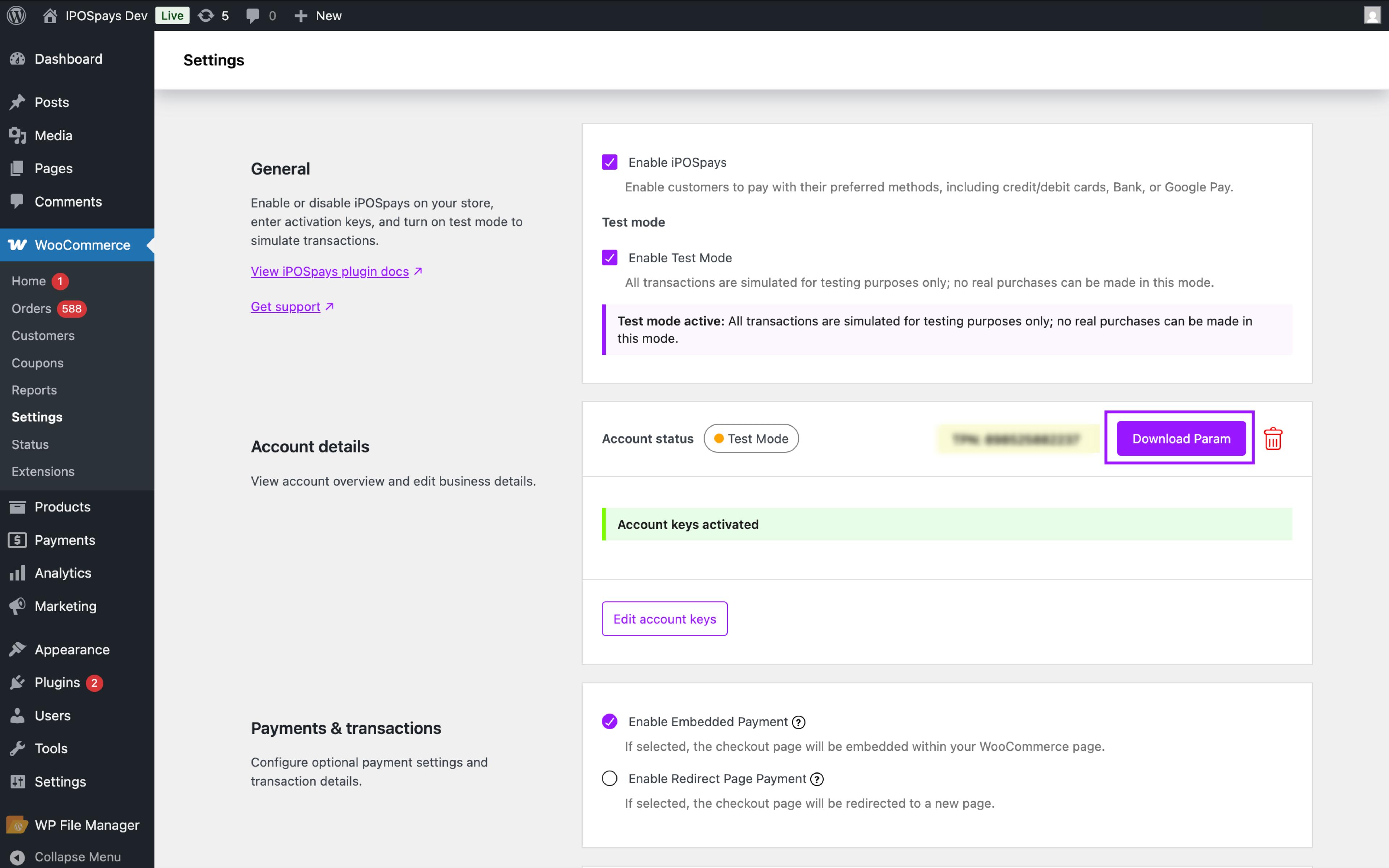
Task: Open comments bubble in admin bar
Action: pos(252,16)
